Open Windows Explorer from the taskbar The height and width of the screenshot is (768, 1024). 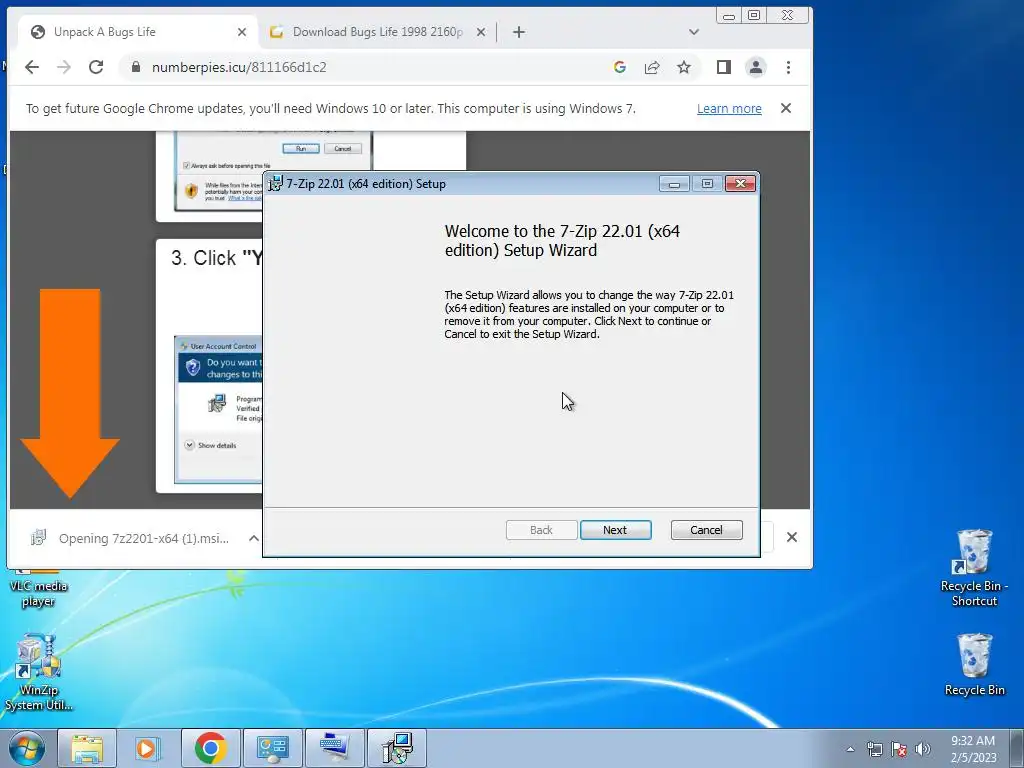pos(87,748)
